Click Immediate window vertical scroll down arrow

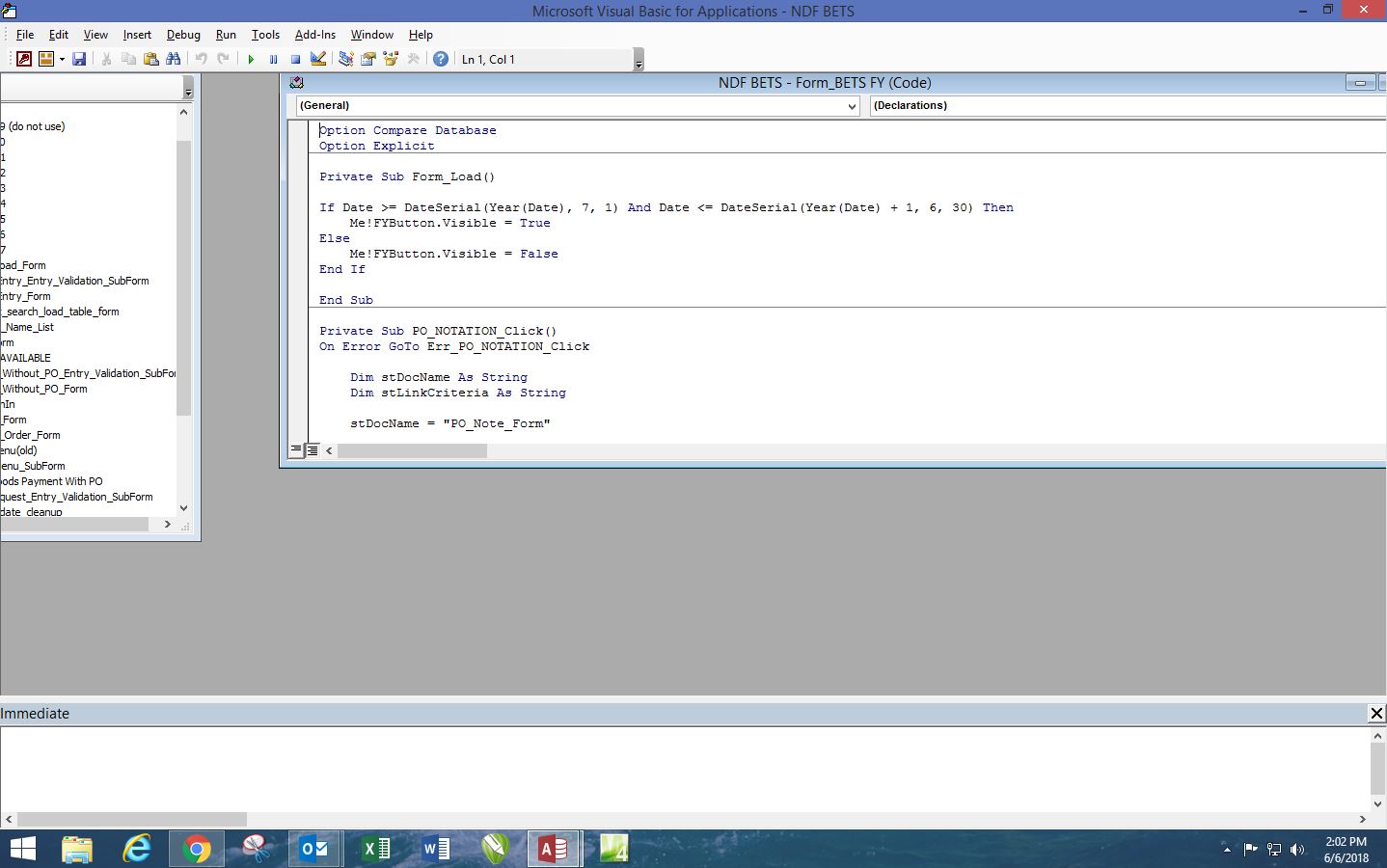[x=1377, y=803]
